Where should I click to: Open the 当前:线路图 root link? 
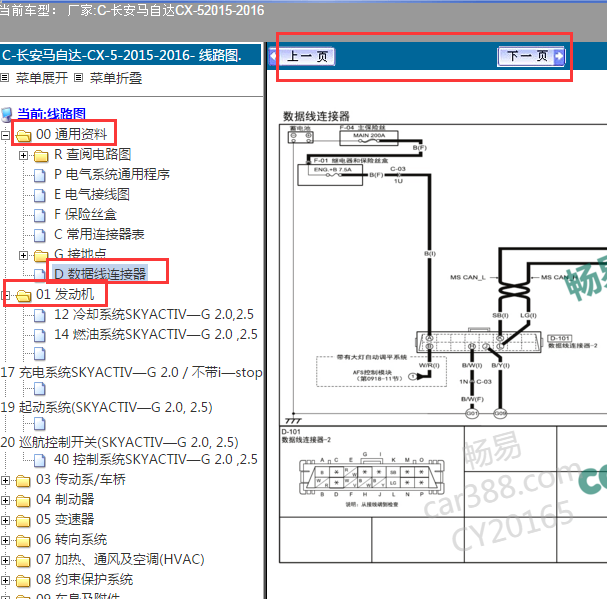51,114
